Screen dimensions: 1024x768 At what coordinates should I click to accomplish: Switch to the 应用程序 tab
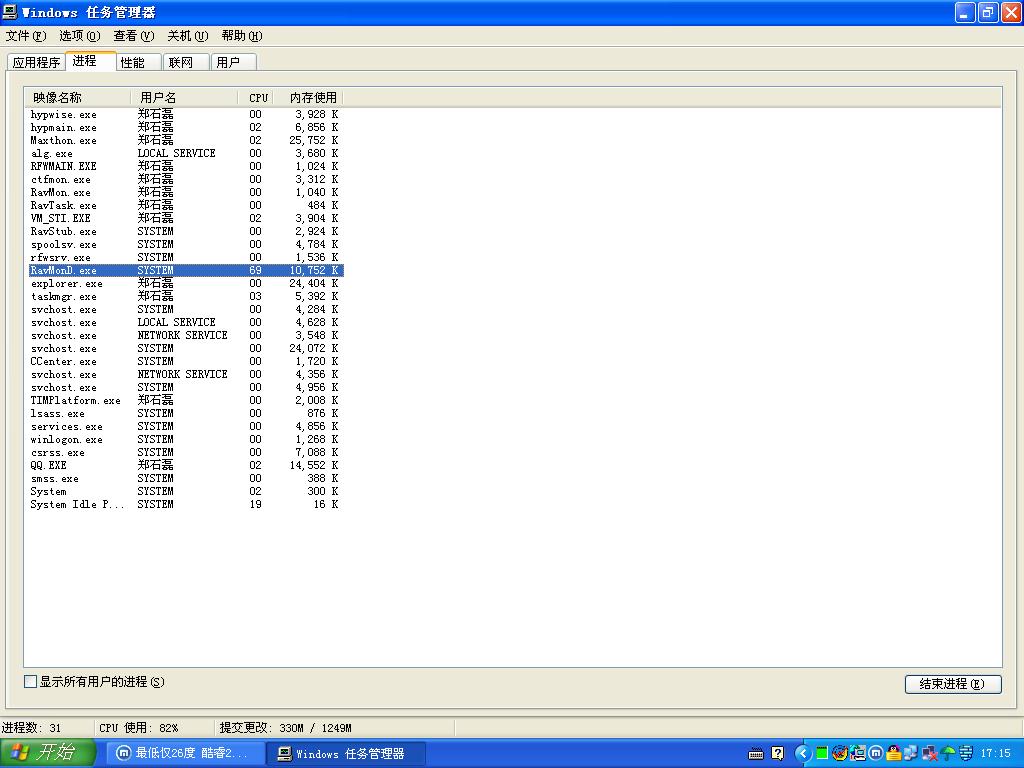(x=37, y=63)
